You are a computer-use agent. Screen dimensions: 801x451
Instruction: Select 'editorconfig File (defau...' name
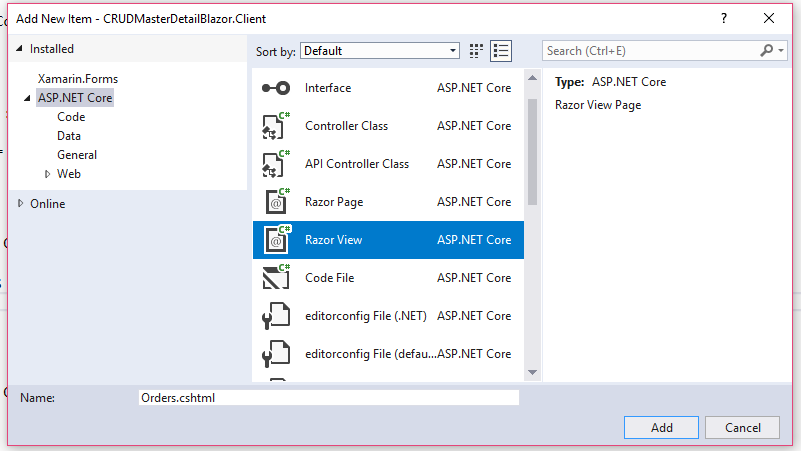click(x=370, y=353)
